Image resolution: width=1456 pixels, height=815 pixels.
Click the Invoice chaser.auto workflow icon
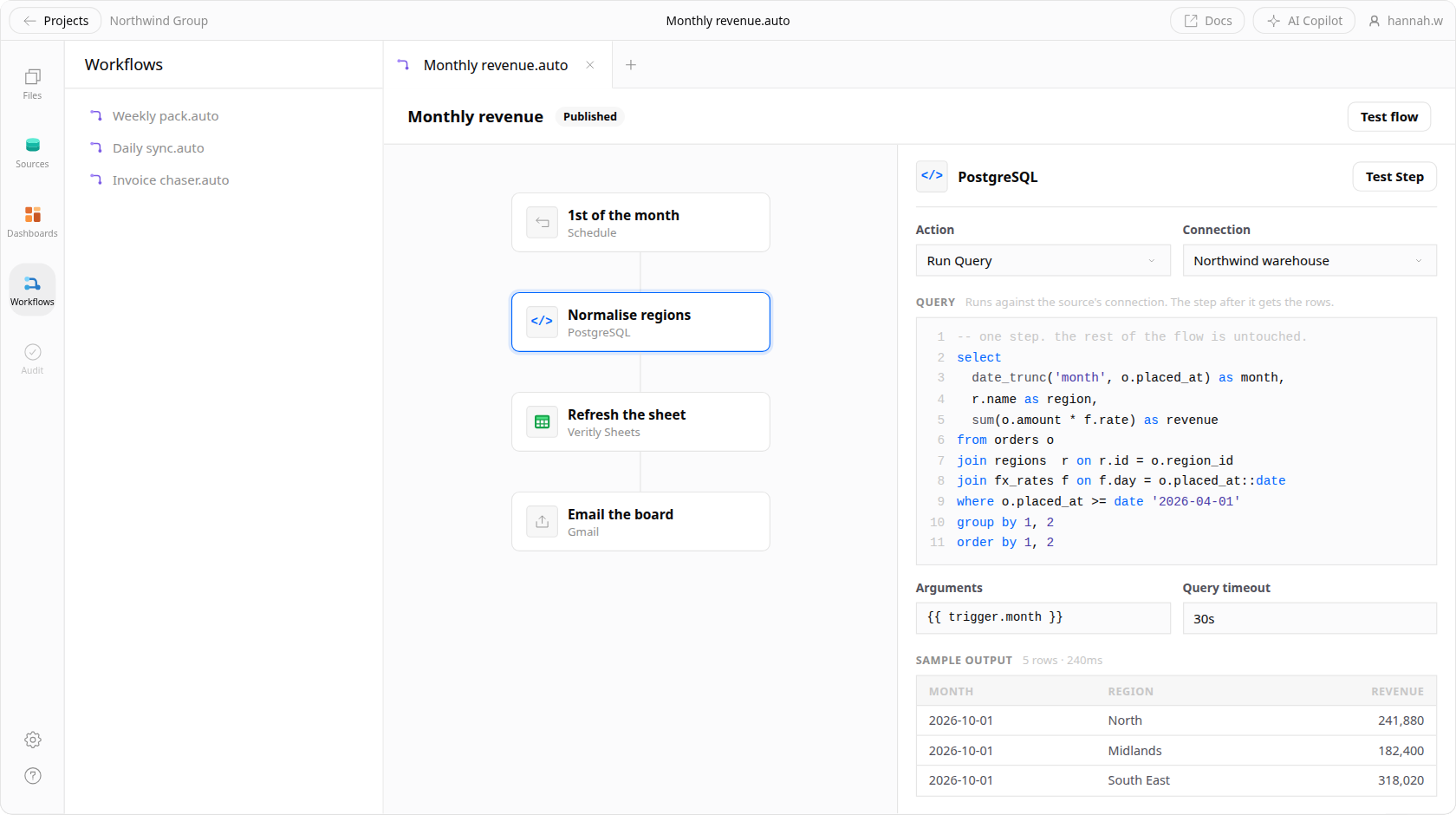click(96, 179)
